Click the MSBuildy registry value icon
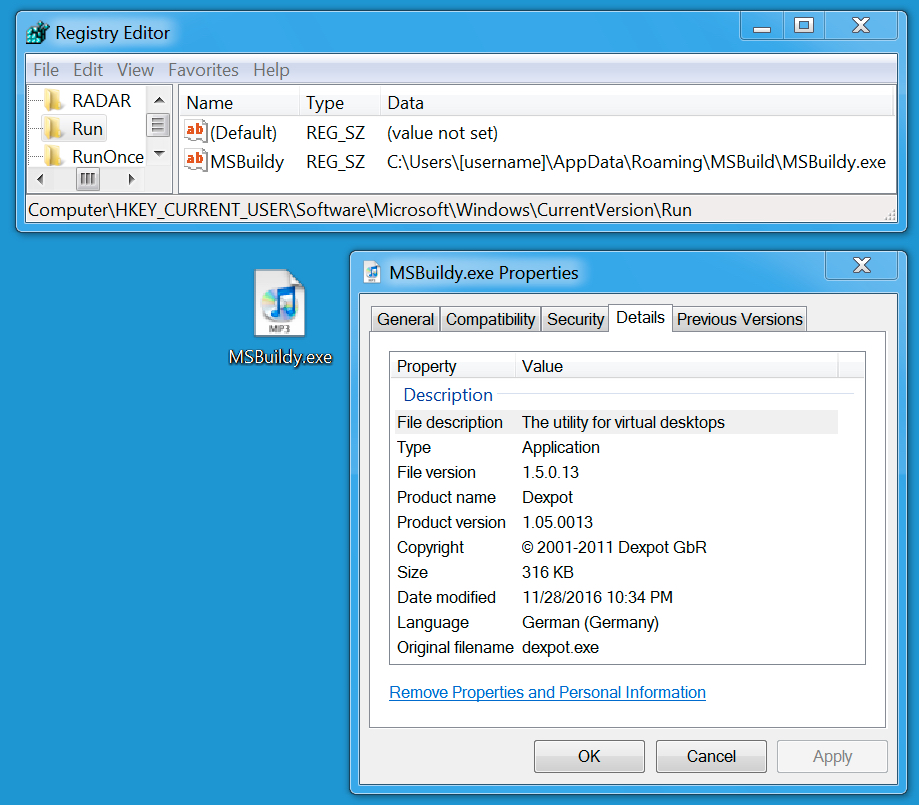 click(195, 161)
